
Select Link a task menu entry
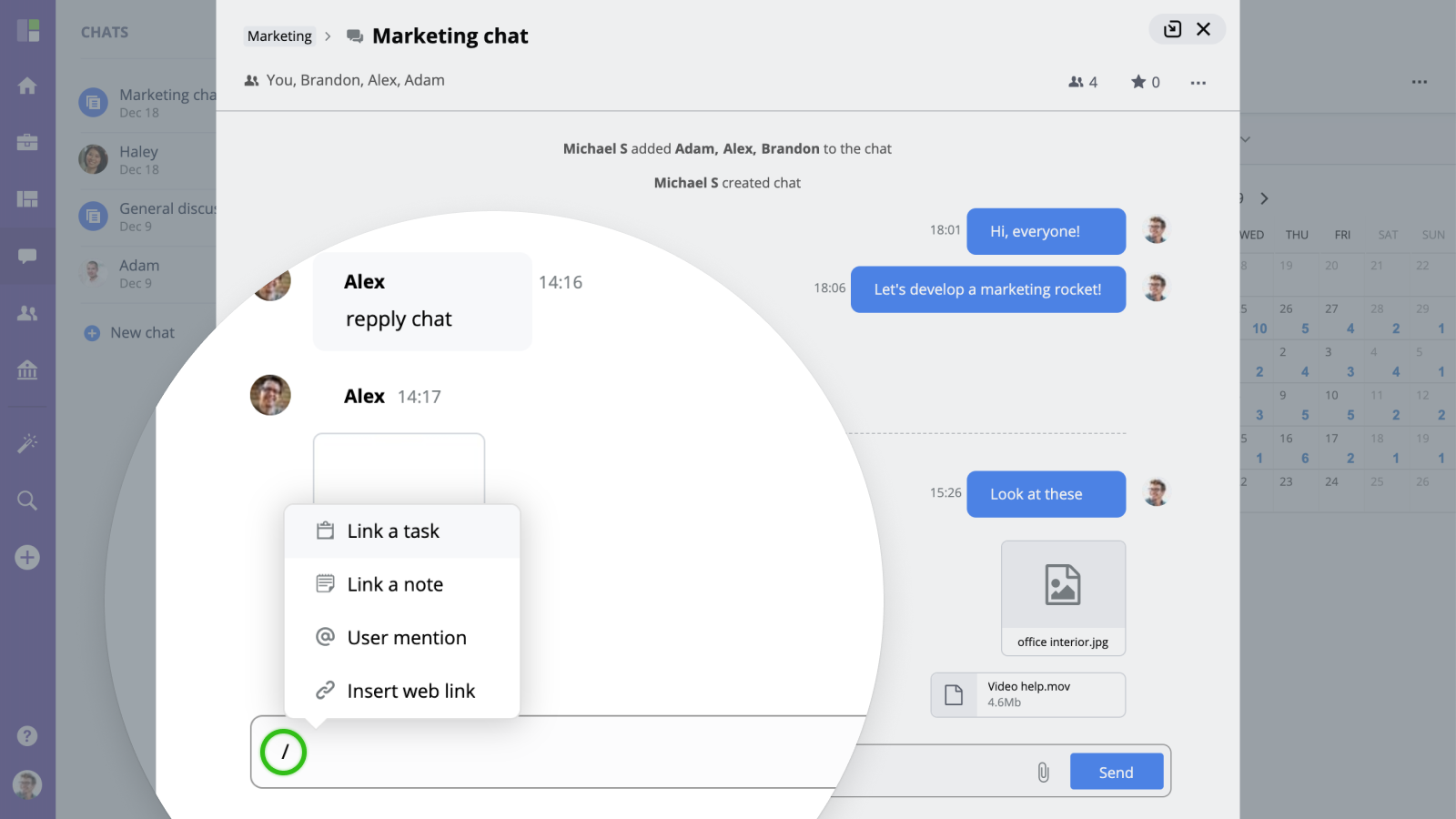click(x=402, y=531)
